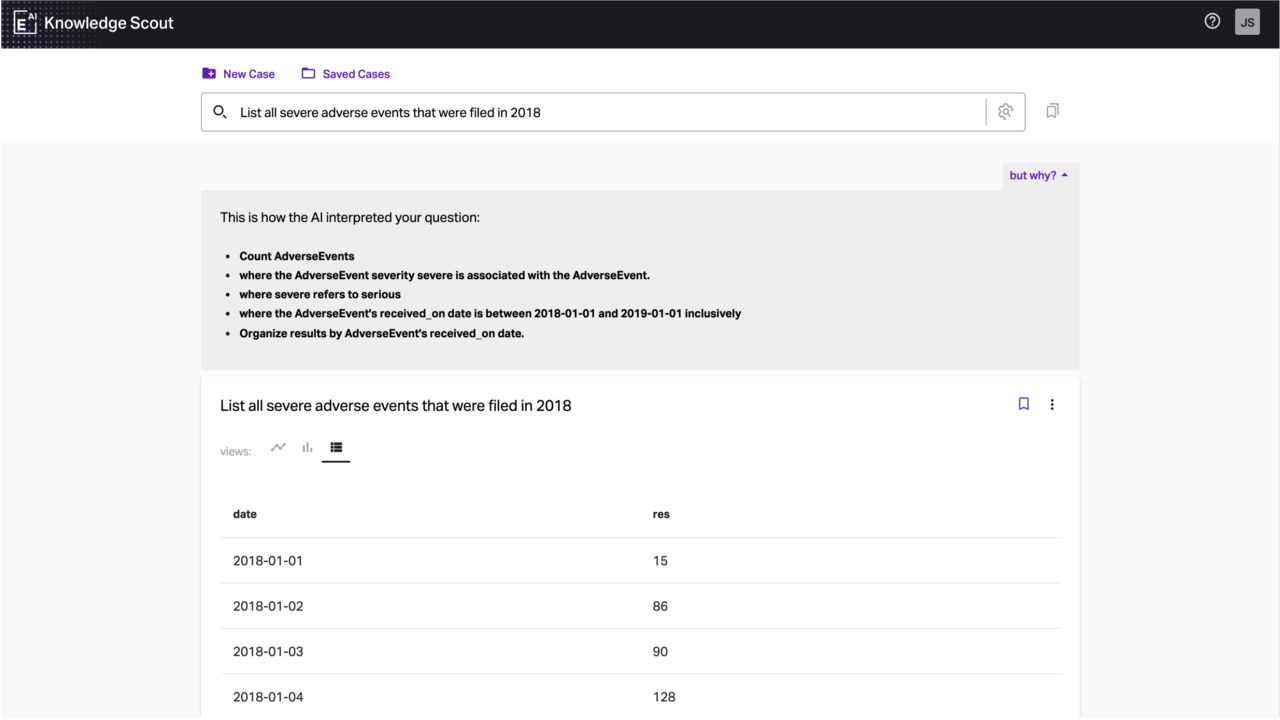Open the help question mark icon
The height and width of the screenshot is (720, 1280).
1212,21
